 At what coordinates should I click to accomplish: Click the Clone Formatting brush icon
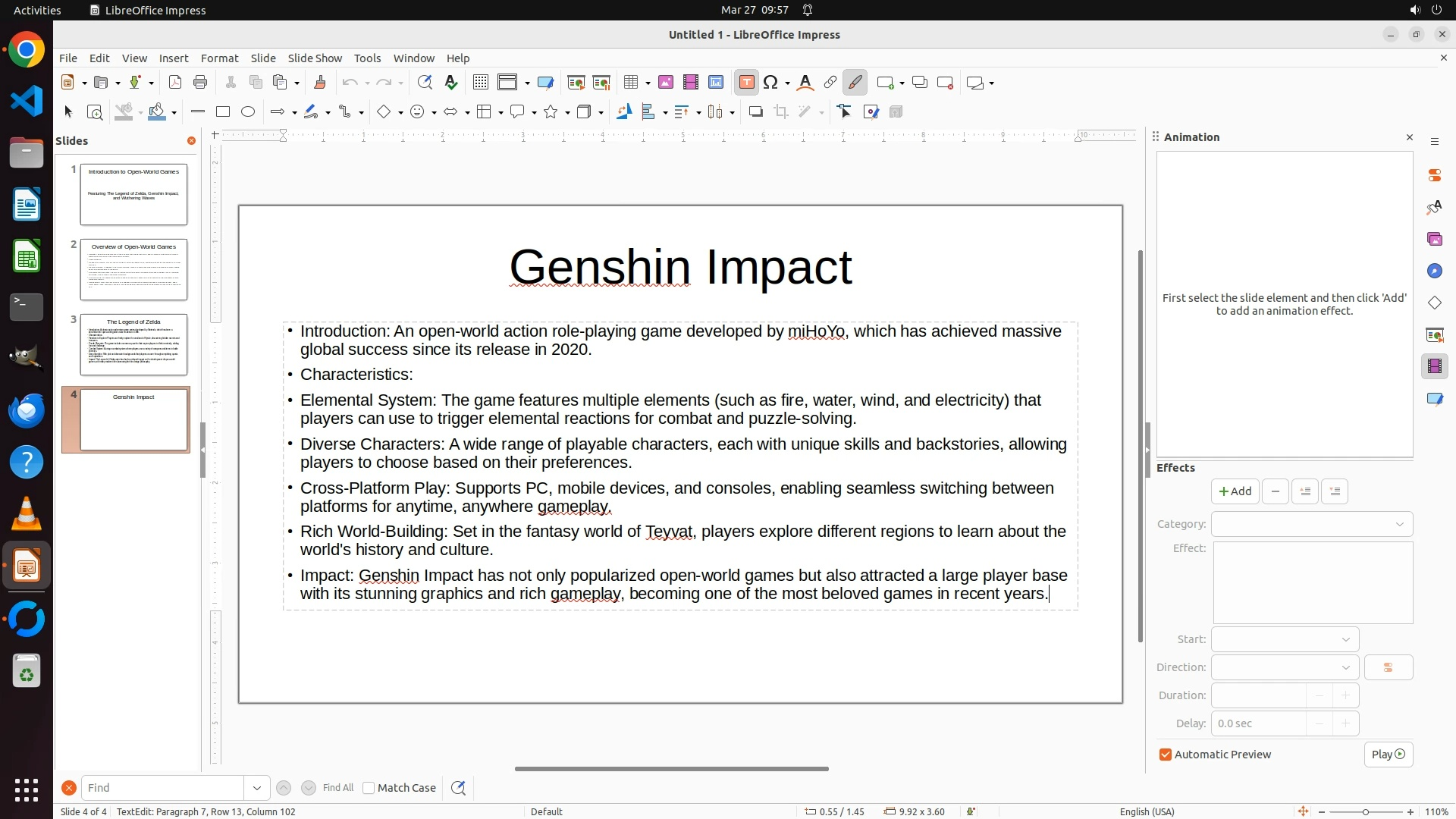(319, 83)
